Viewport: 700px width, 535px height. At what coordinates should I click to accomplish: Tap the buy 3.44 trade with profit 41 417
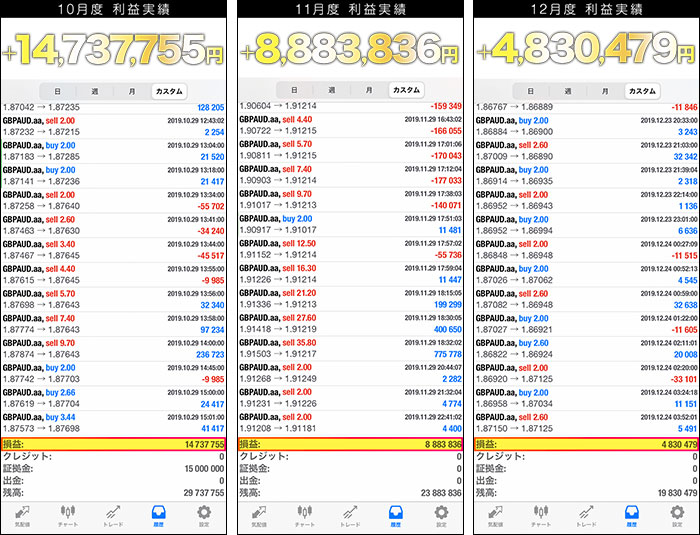(113, 423)
